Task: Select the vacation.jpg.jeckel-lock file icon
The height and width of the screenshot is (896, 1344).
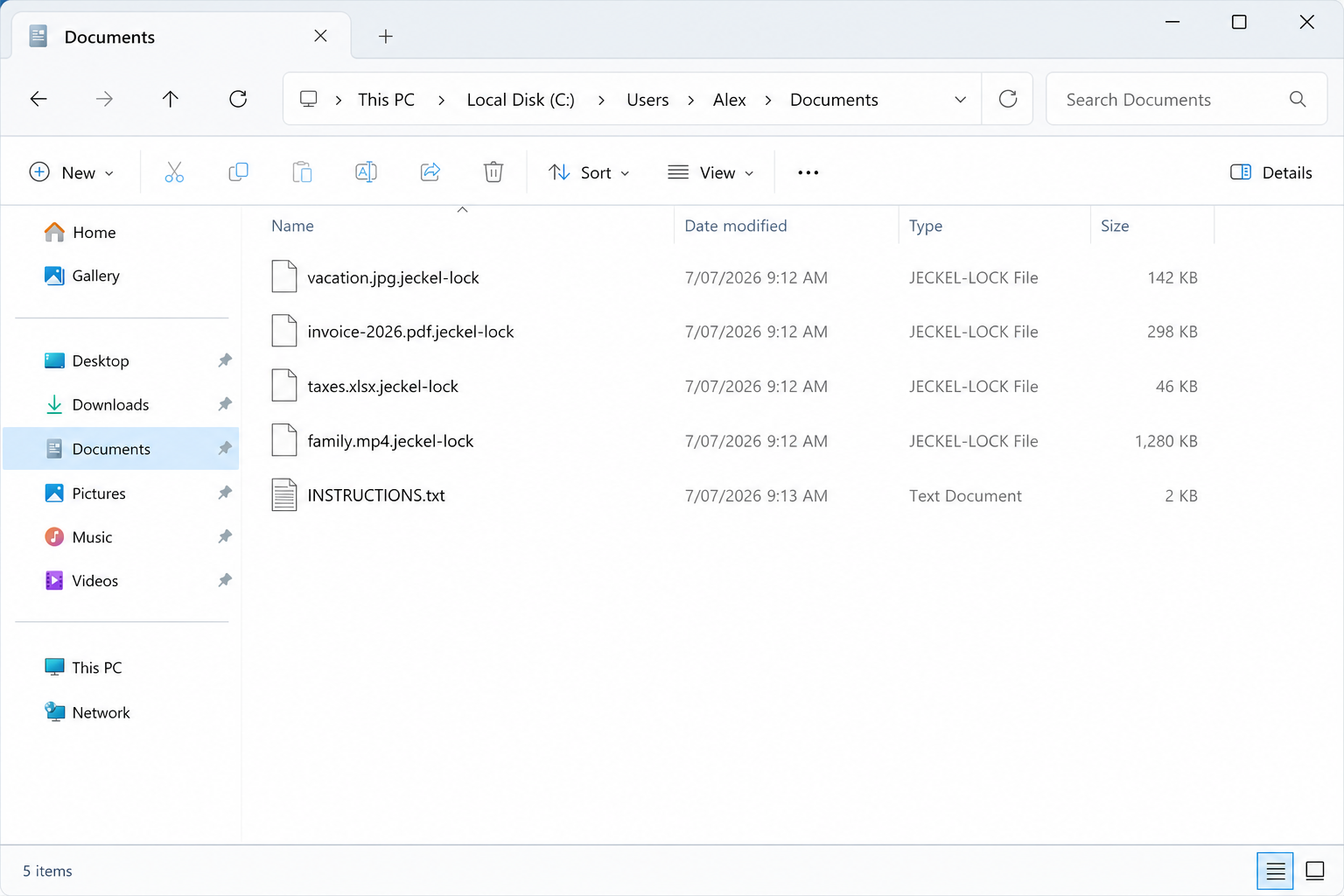Action: (x=284, y=276)
